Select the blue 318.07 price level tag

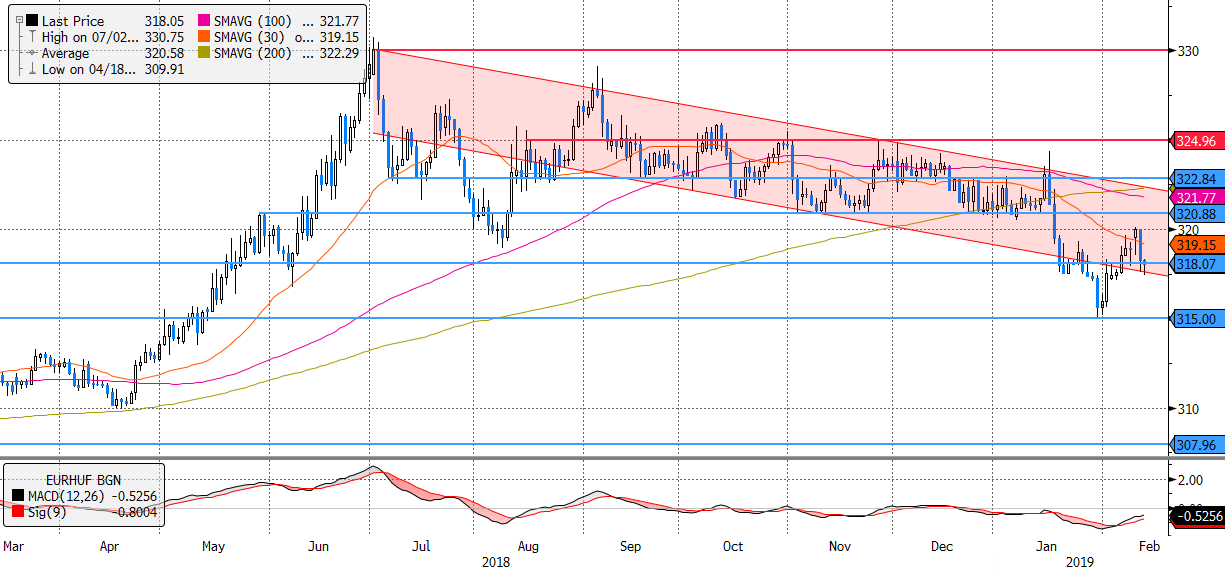pos(1195,264)
